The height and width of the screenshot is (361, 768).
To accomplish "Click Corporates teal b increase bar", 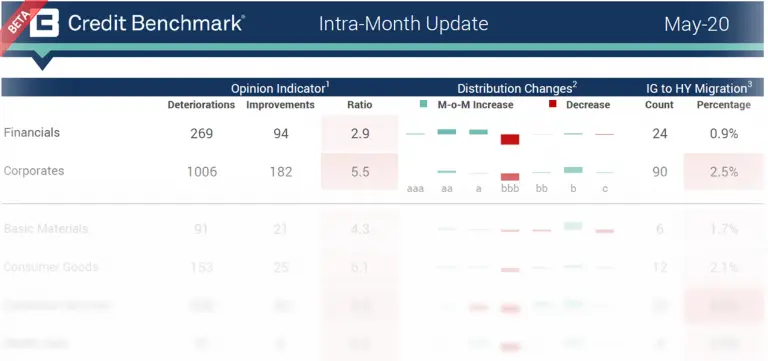I will 573,170.
